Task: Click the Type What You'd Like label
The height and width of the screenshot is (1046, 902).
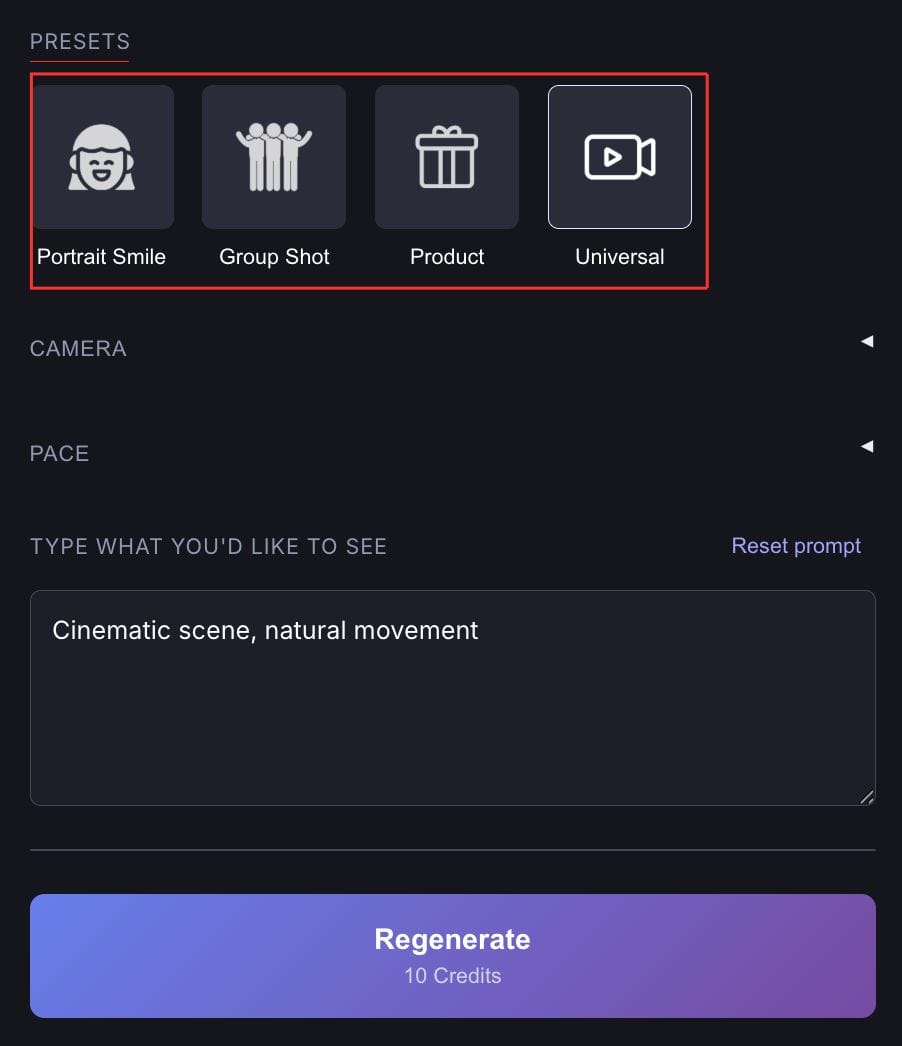Action: click(208, 547)
